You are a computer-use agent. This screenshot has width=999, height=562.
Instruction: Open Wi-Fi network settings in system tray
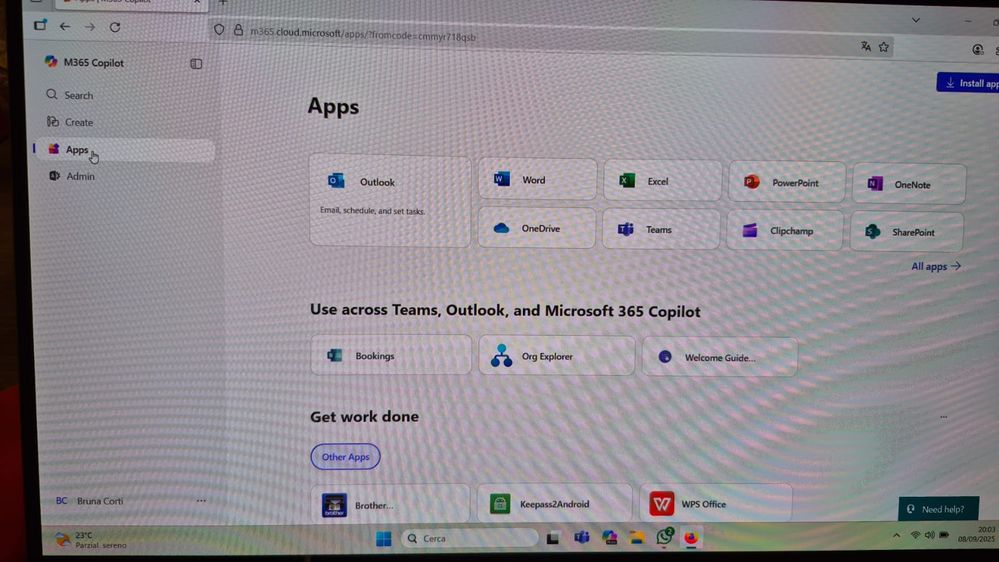click(x=916, y=535)
